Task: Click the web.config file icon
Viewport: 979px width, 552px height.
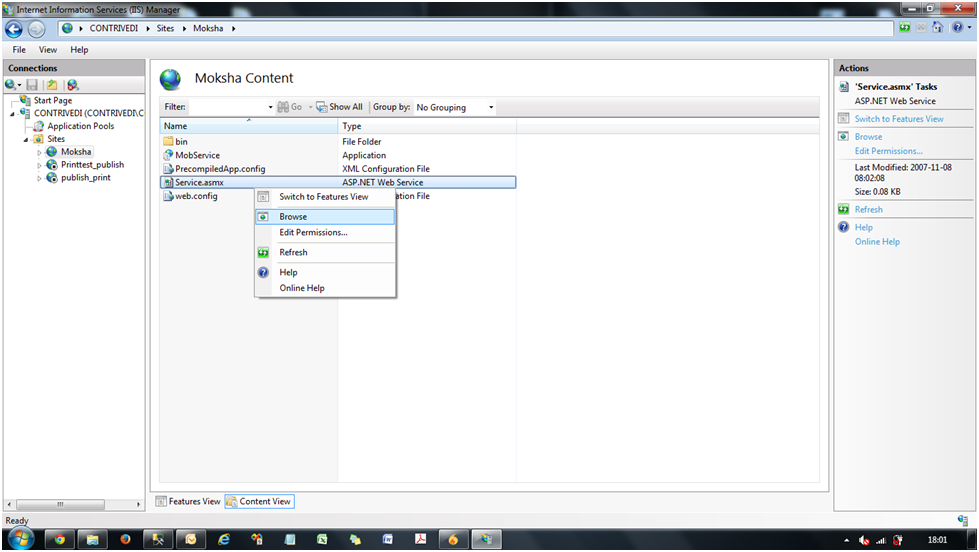Action: 168,196
